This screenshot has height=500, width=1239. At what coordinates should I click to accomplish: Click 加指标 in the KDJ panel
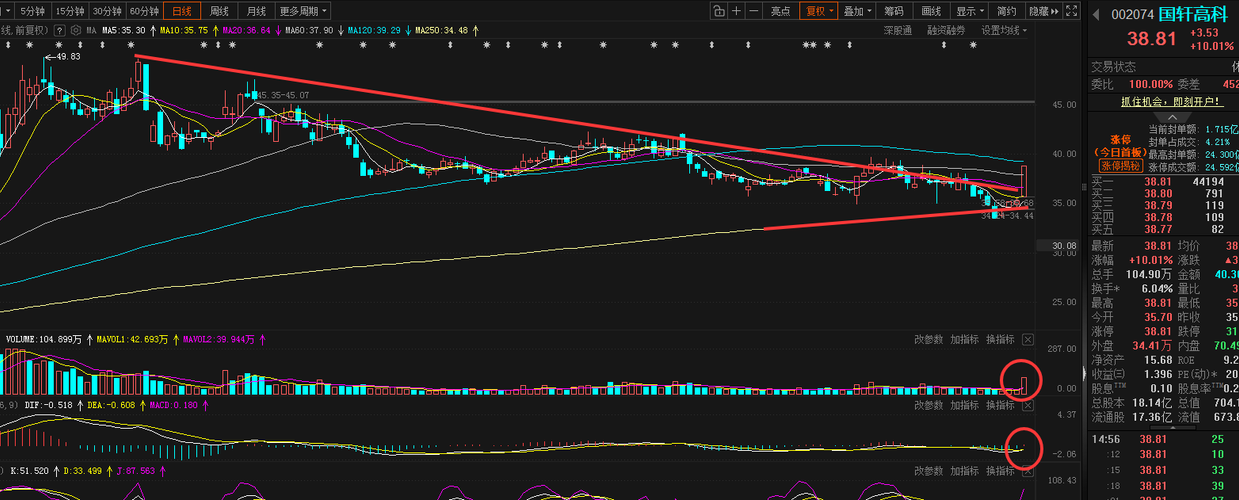[964, 470]
